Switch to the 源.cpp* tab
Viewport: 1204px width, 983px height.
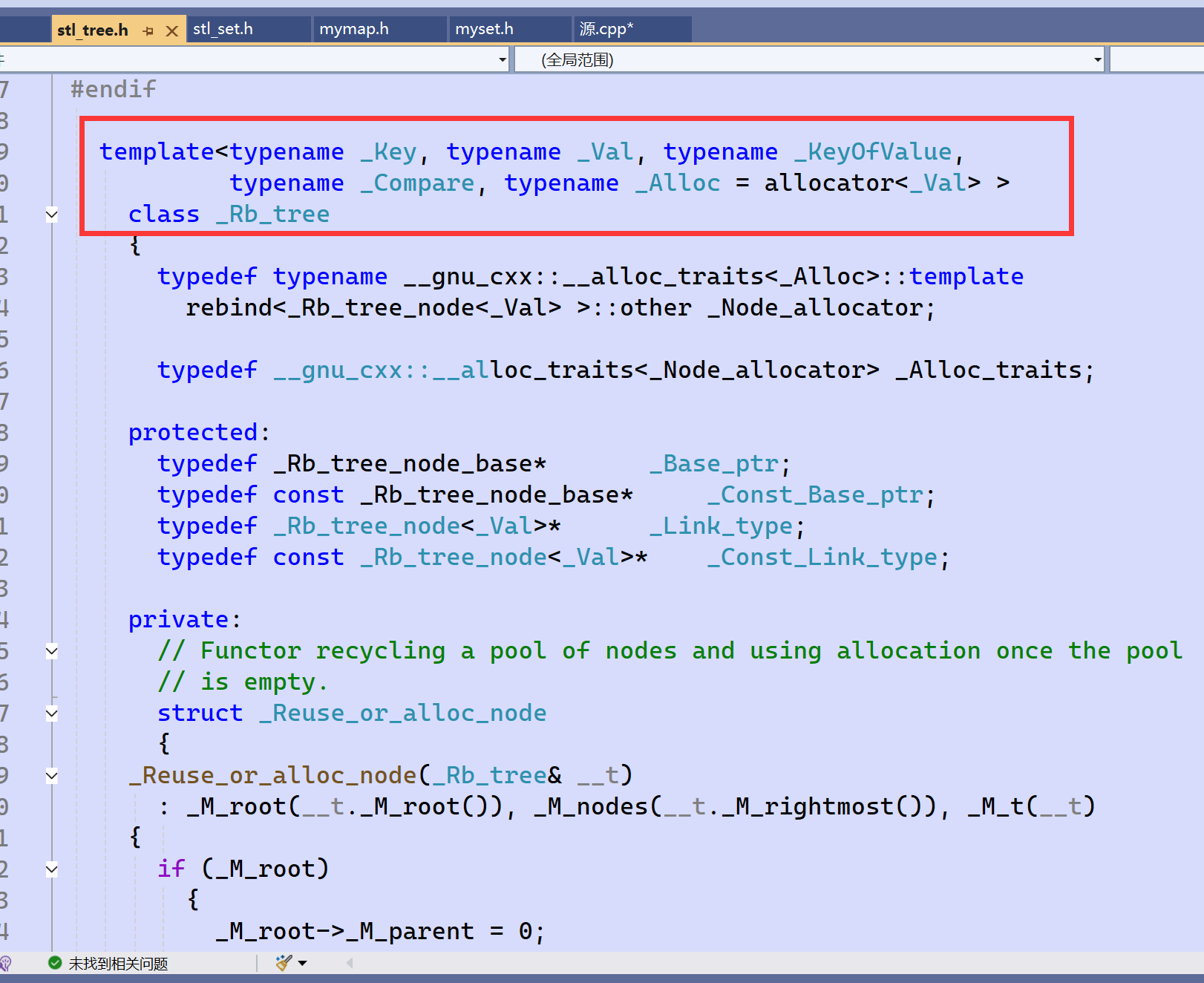(633, 29)
